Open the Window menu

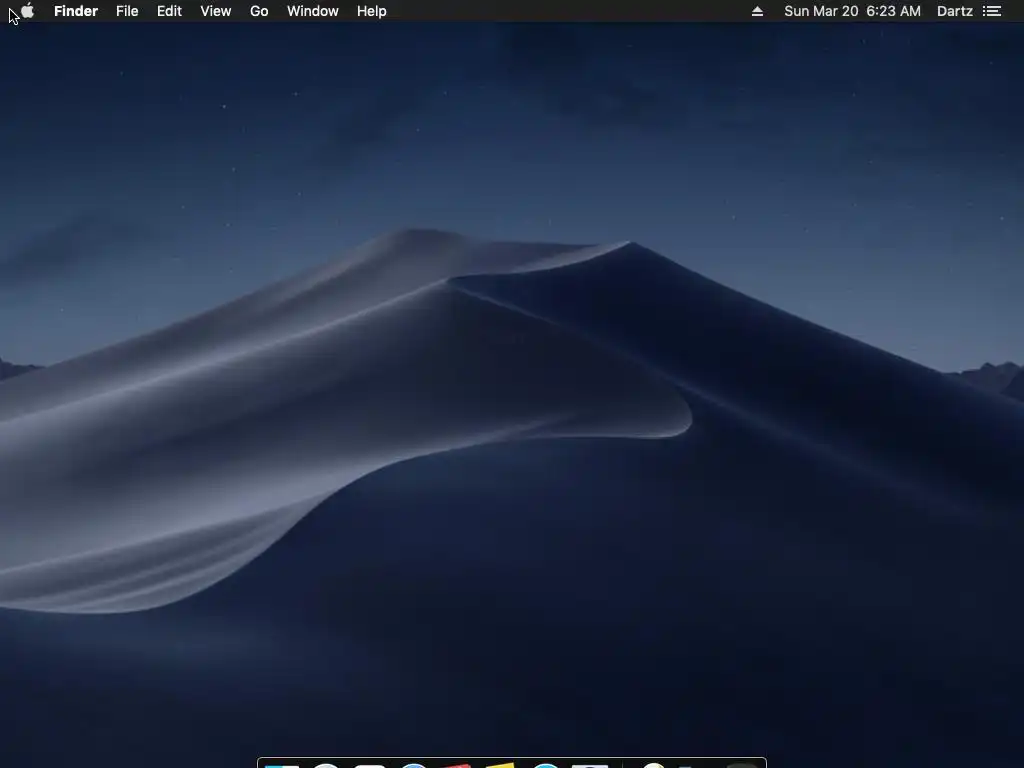[313, 11]
